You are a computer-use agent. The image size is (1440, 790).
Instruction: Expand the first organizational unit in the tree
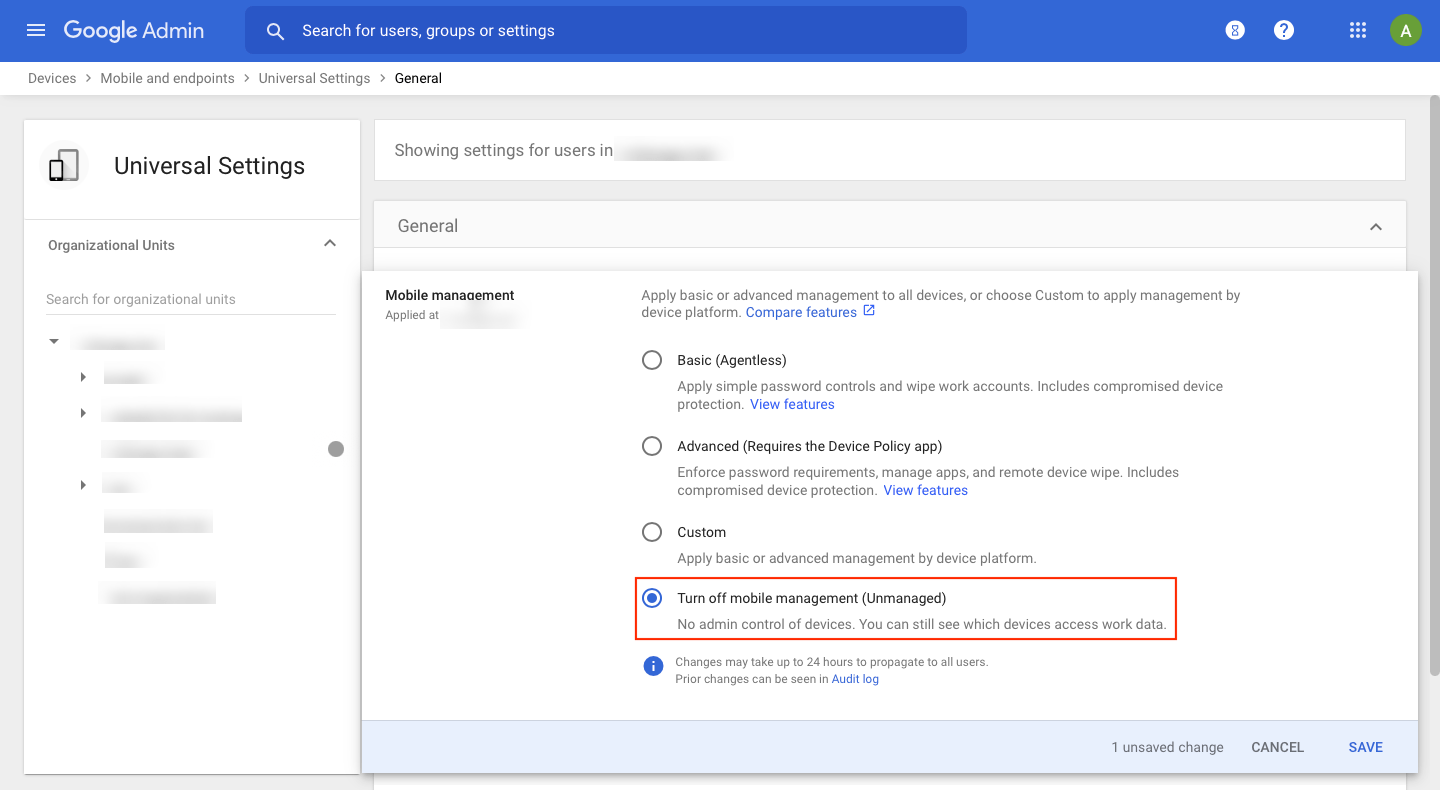tap(83, 376)
